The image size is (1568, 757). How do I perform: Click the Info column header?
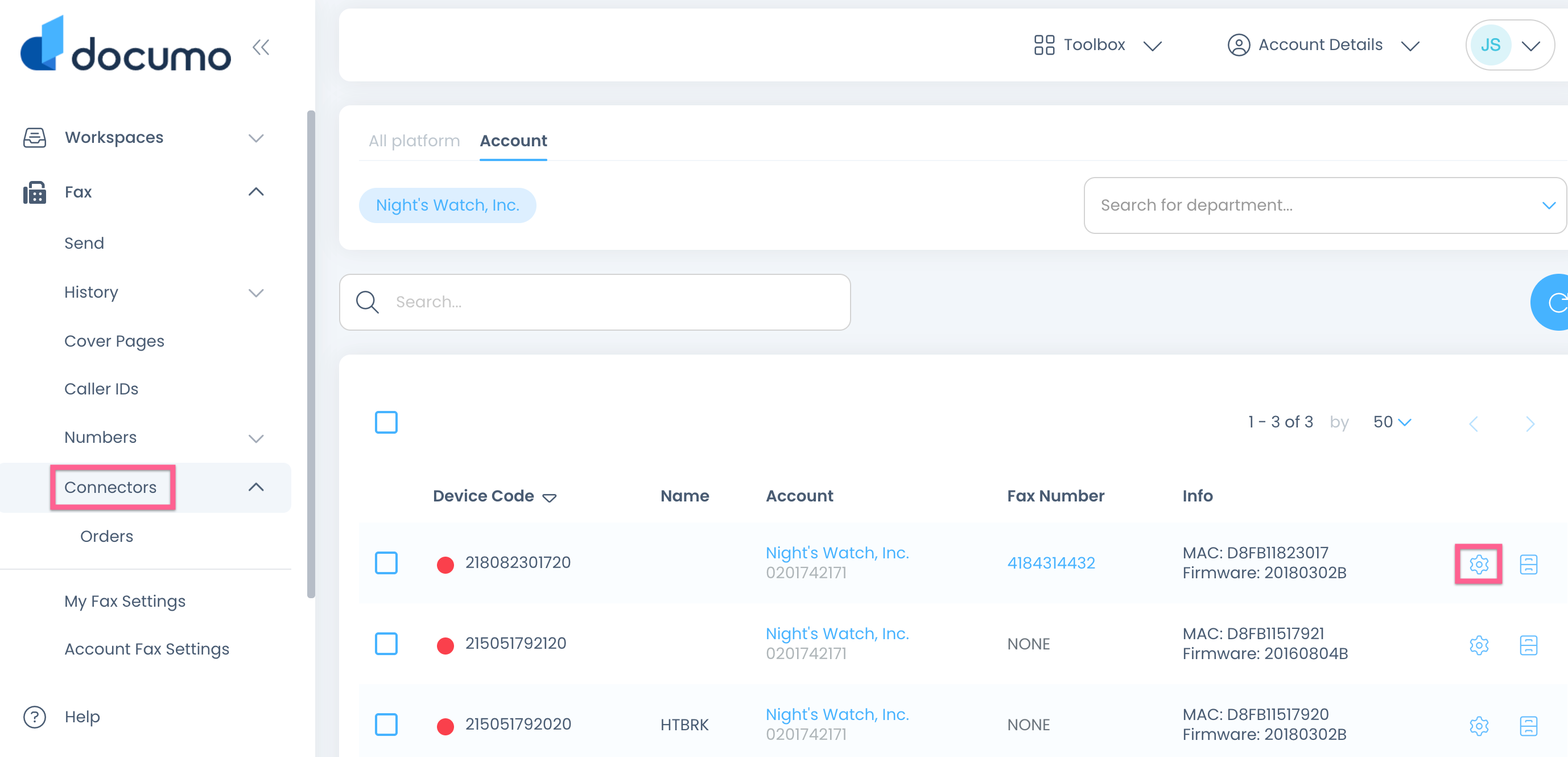click(x=1197, y=496)
